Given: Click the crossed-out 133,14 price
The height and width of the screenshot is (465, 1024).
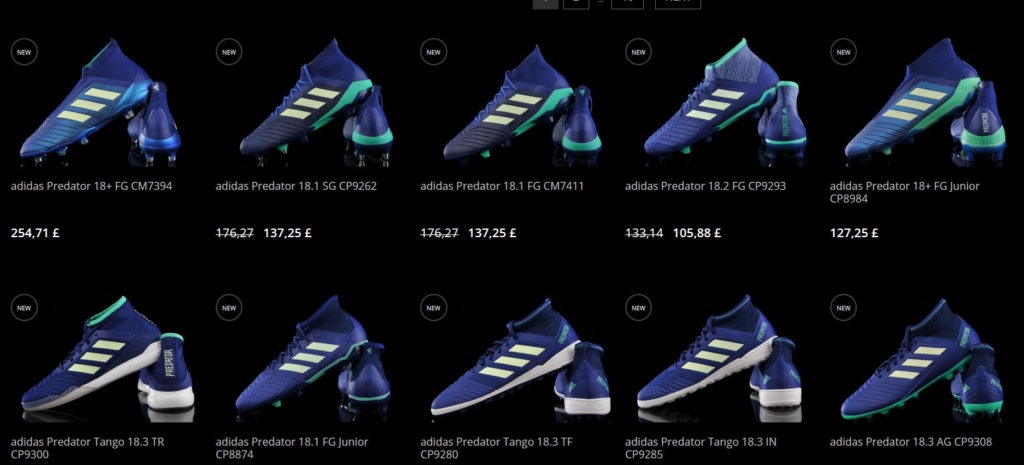Looking at the screenshot, I should click(x=644, y=232).
